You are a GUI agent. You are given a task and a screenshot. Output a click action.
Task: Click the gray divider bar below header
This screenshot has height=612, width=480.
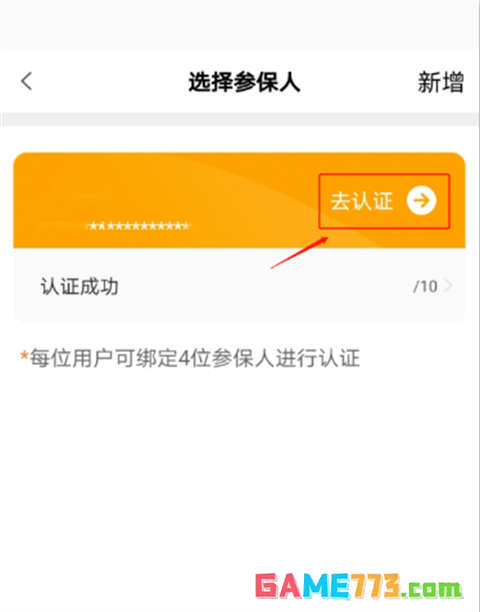[240, 119]
